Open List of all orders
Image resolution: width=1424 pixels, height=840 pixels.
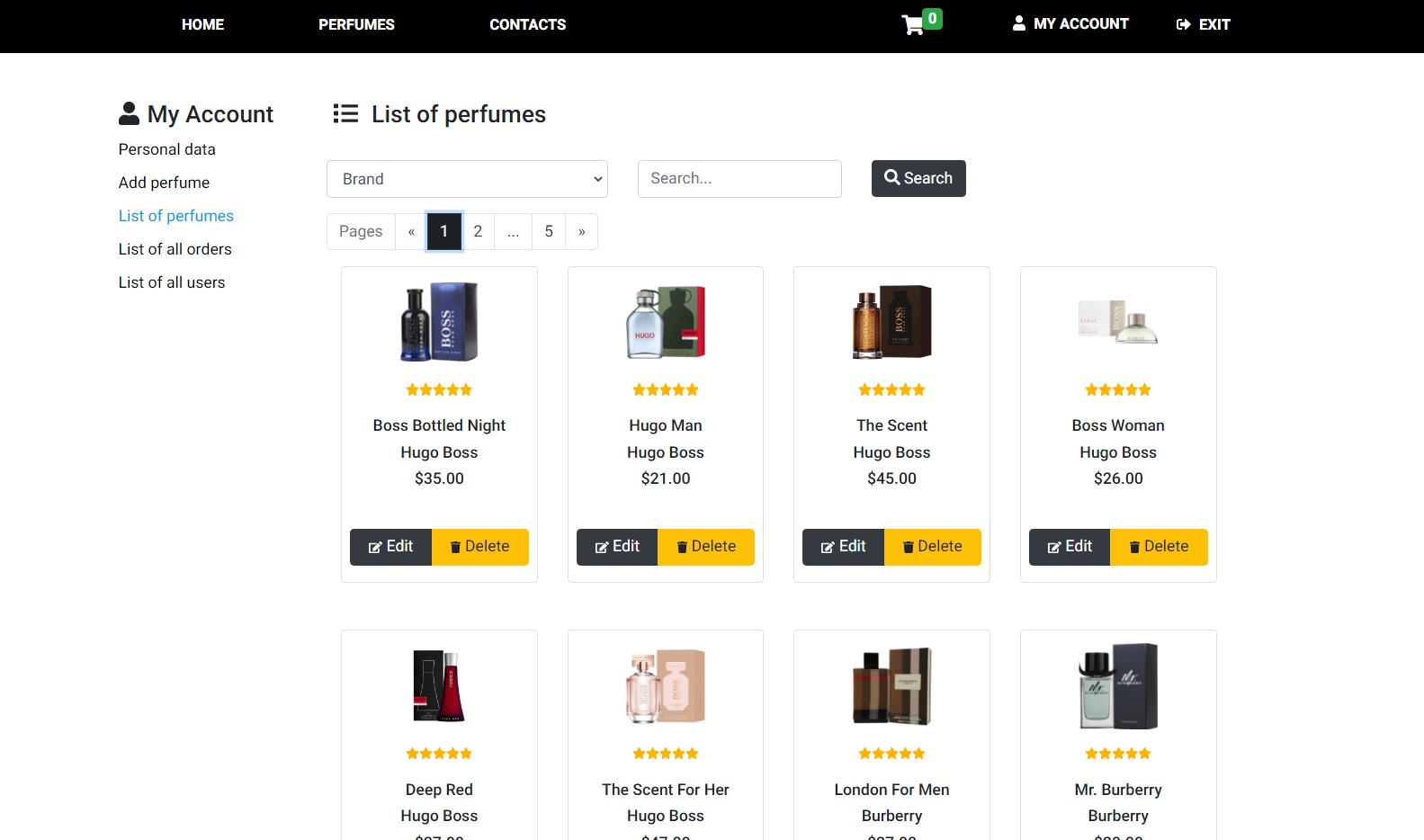(175, 249)
